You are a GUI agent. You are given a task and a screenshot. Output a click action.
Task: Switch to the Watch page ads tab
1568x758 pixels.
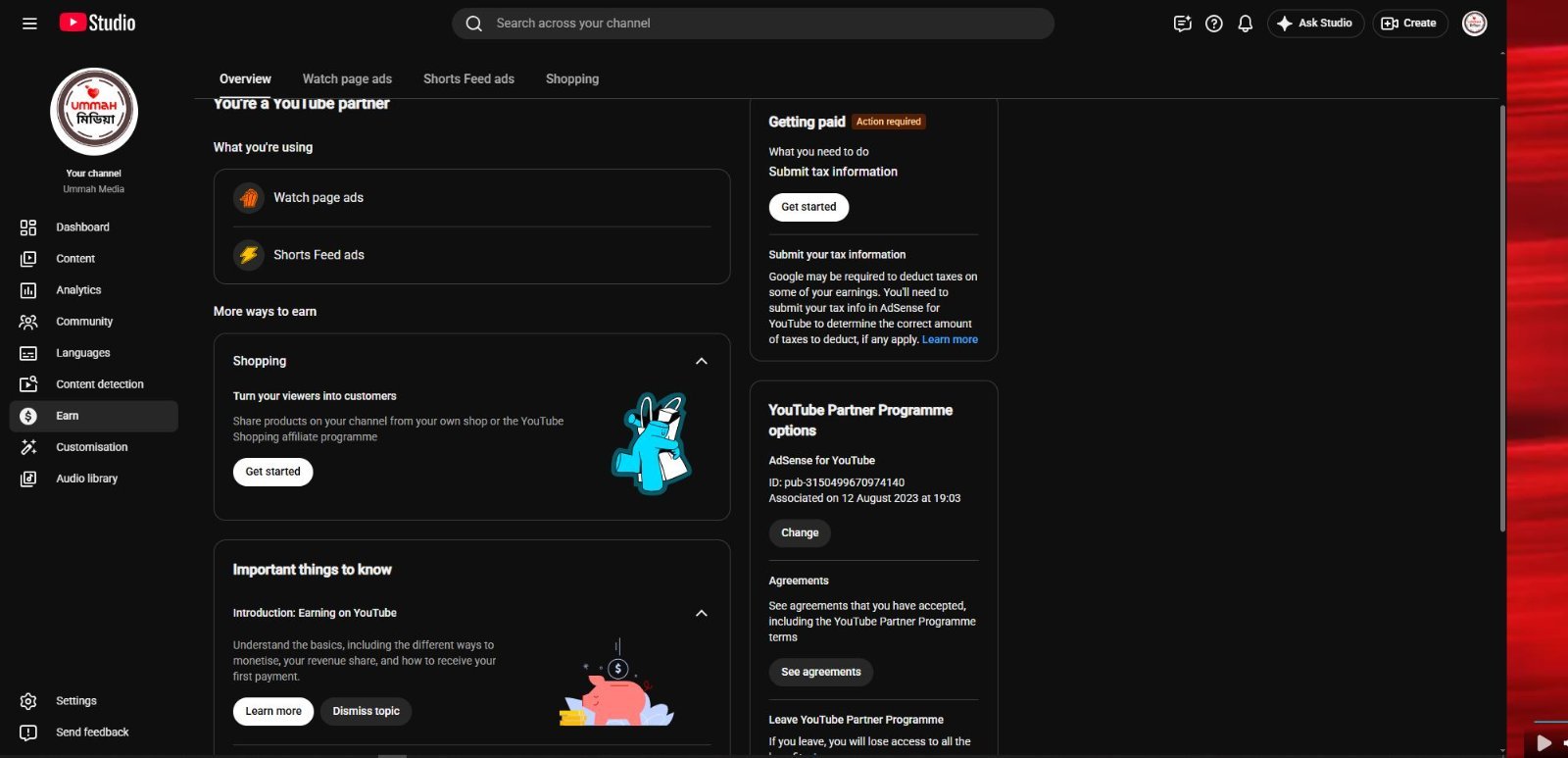347,79
